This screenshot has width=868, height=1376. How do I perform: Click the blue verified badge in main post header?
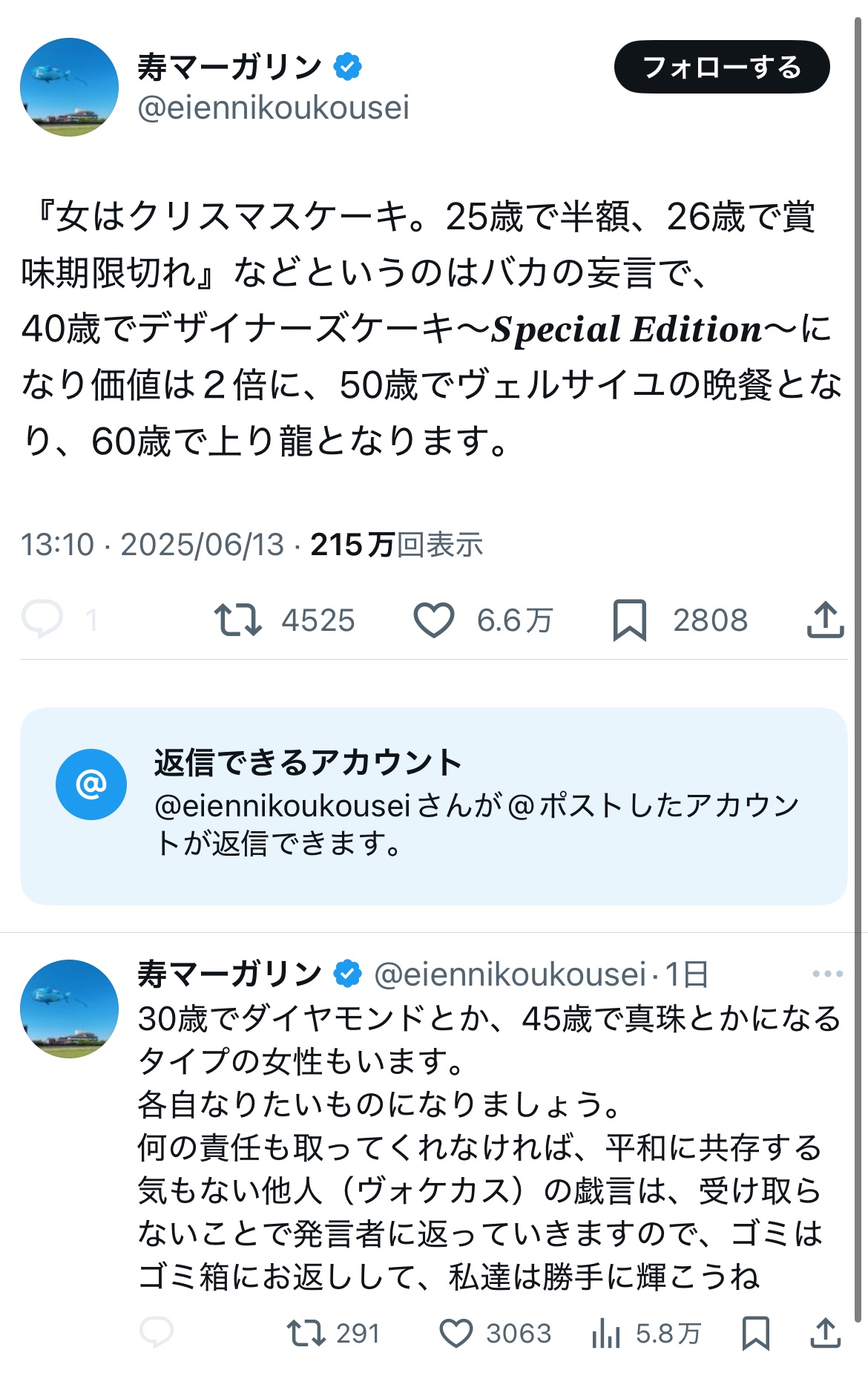point(347,67)
